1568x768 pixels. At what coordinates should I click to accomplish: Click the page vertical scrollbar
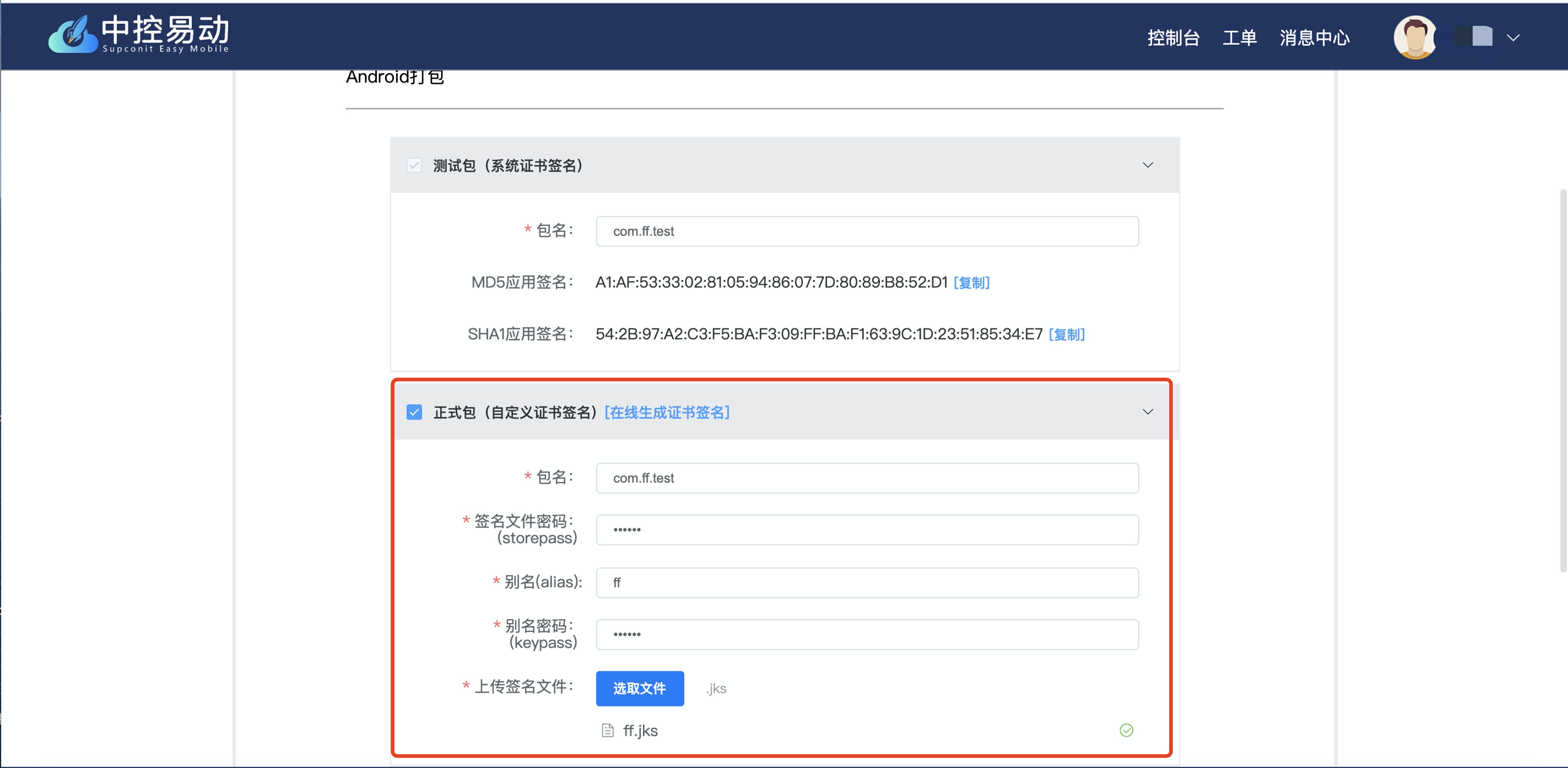click(x=1562, y=380)
